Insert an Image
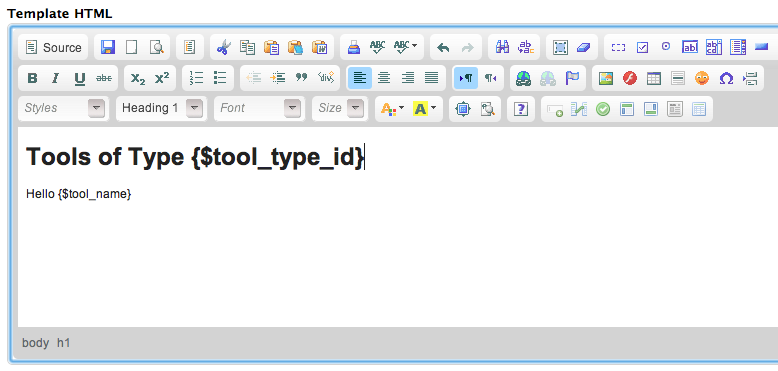This screenshot has width=778, height=371. [606, 78]
